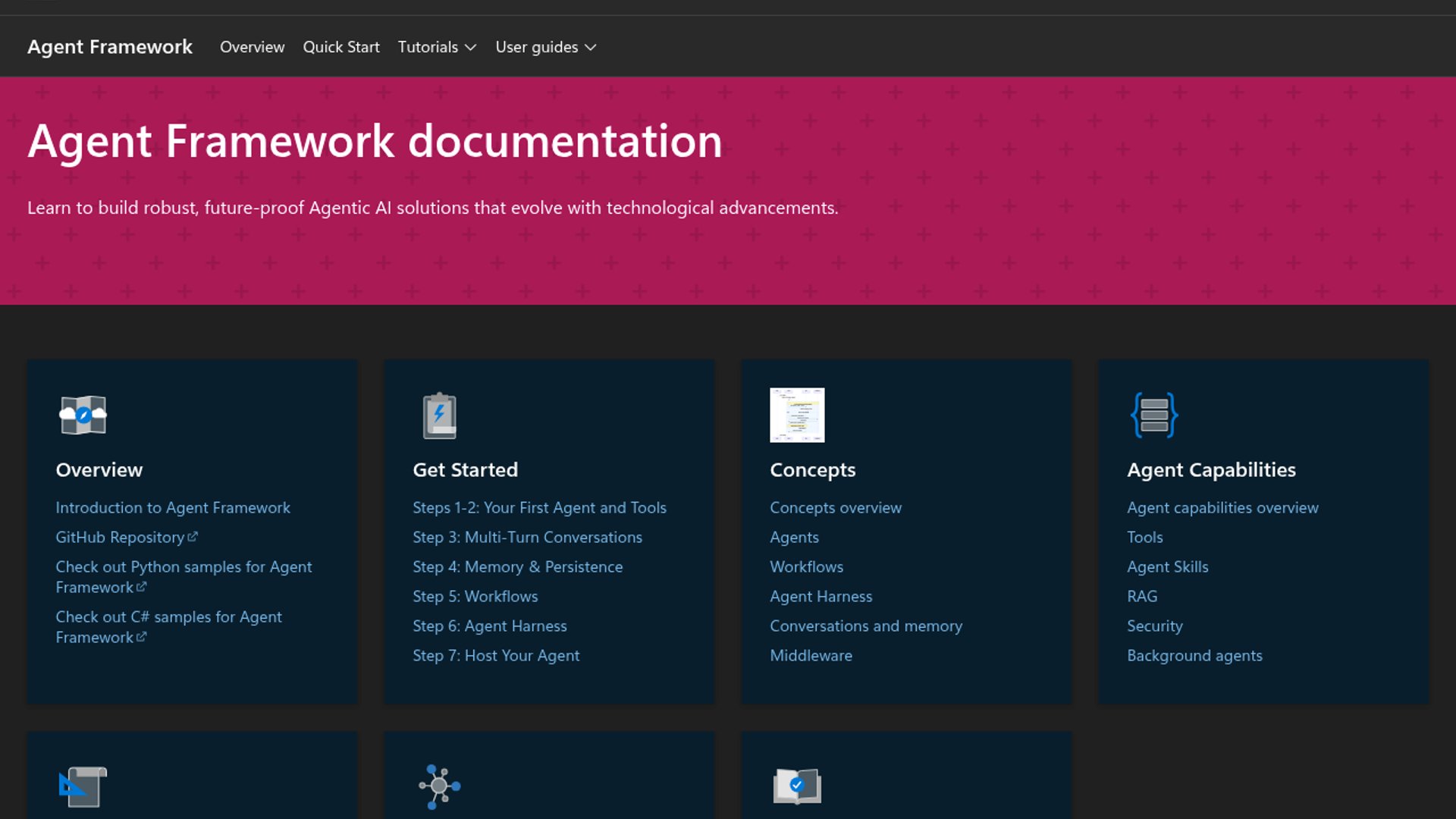Open the Quick Start nav item
Screen dimensions: 1456x819
point(341,47)
